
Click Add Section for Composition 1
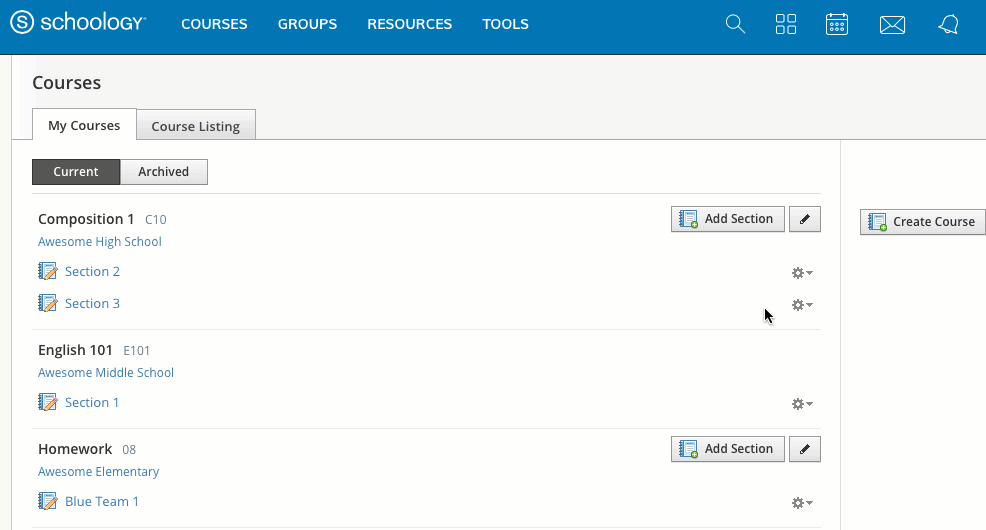coord(727,219)
